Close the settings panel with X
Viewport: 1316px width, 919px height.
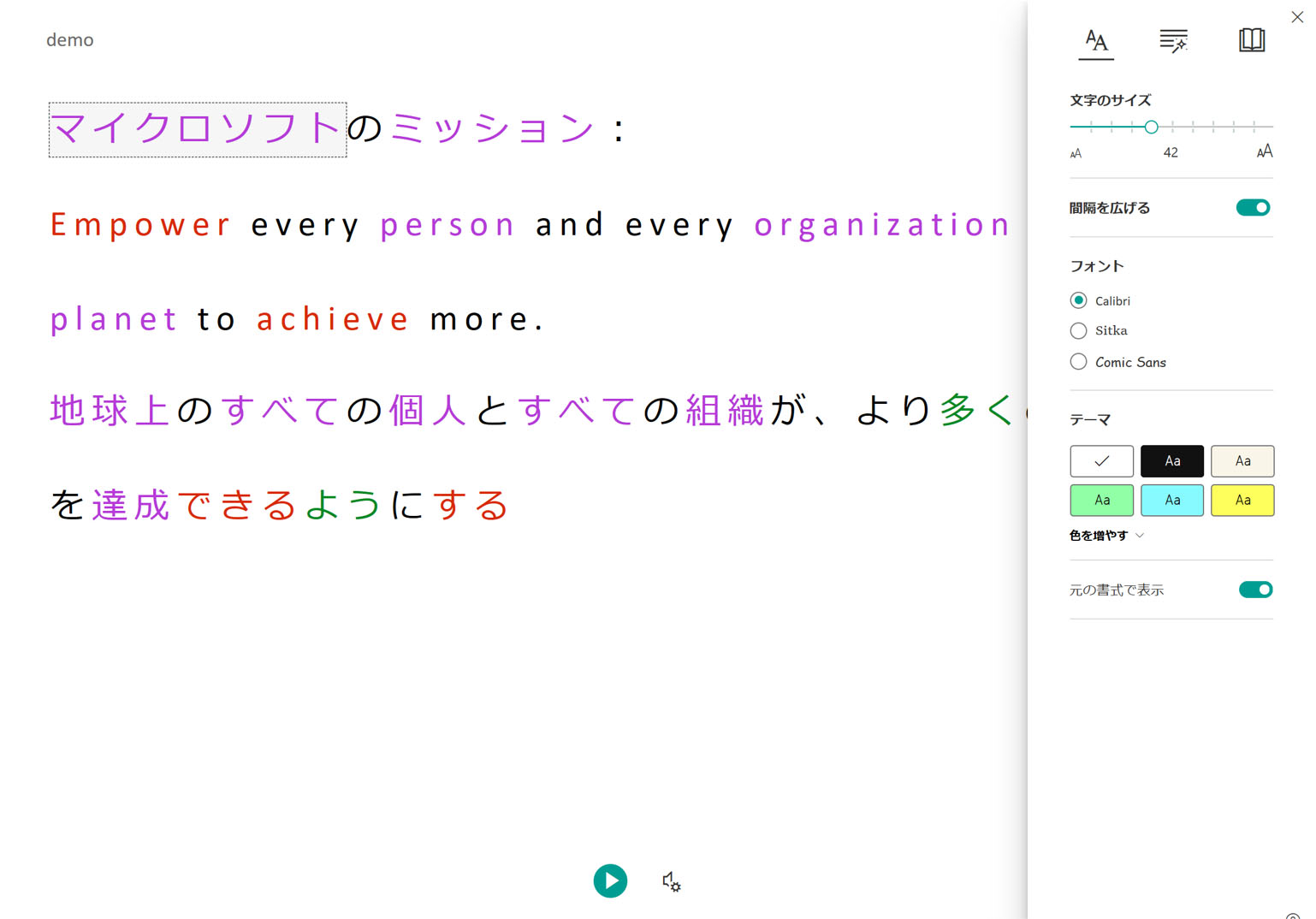1297,17
